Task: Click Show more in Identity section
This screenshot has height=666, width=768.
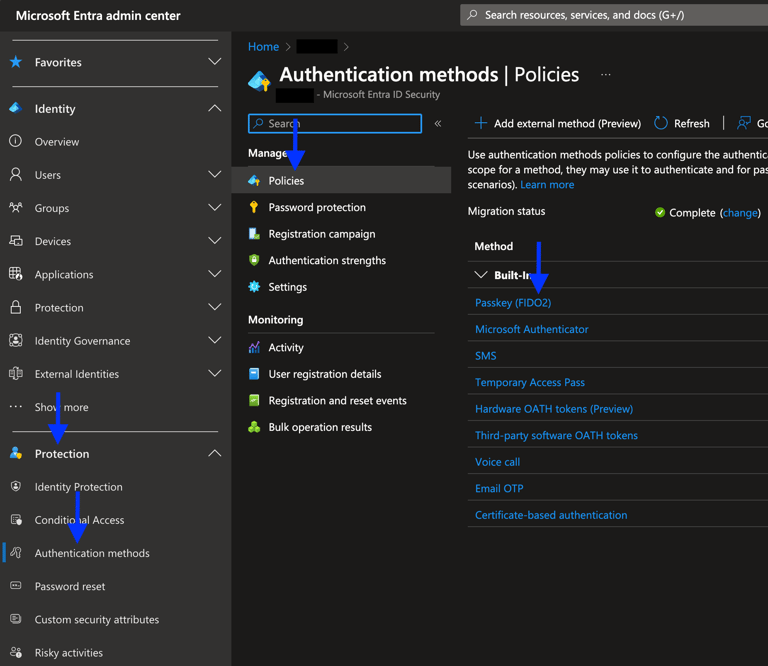Action: pos(61,407)
